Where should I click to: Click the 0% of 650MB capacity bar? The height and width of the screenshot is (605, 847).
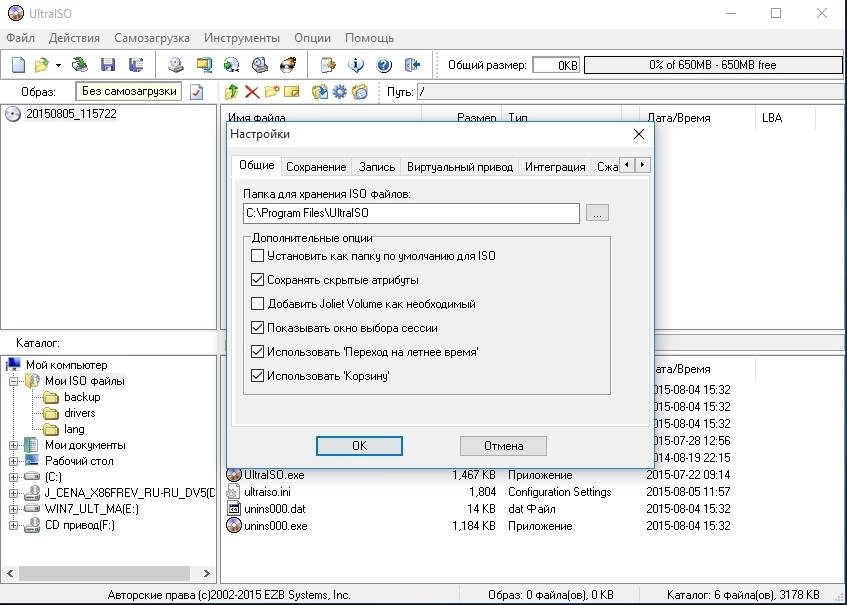[x=713, y=65]
